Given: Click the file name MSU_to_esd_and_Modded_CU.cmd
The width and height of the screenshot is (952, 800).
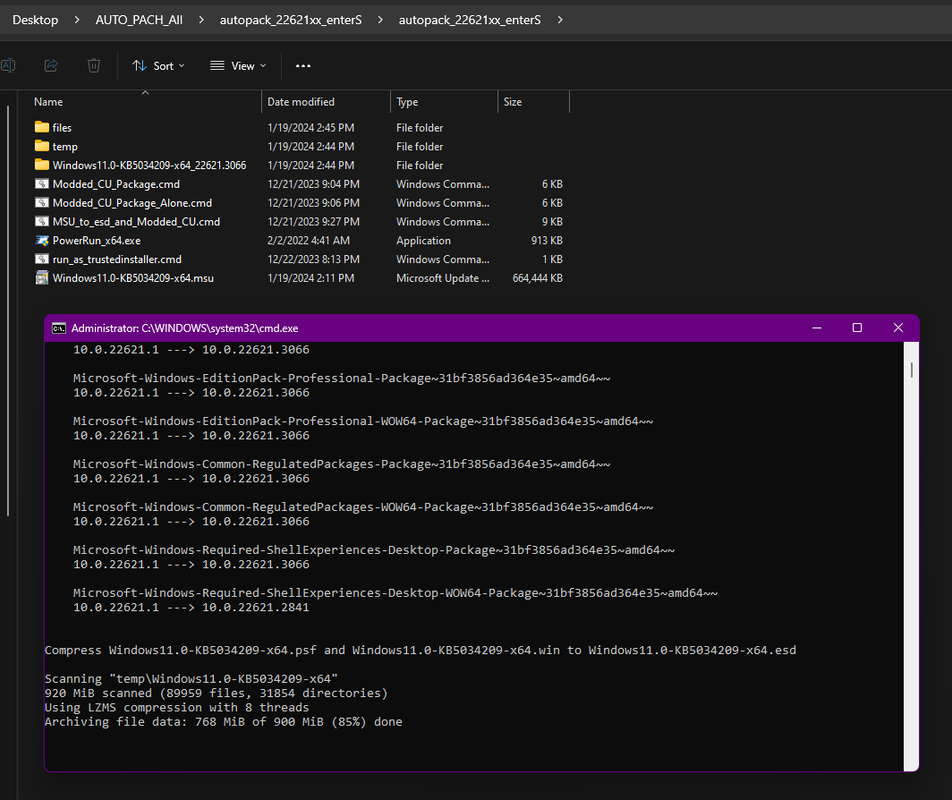Looking at the screenshot, I should pos(136,222).
